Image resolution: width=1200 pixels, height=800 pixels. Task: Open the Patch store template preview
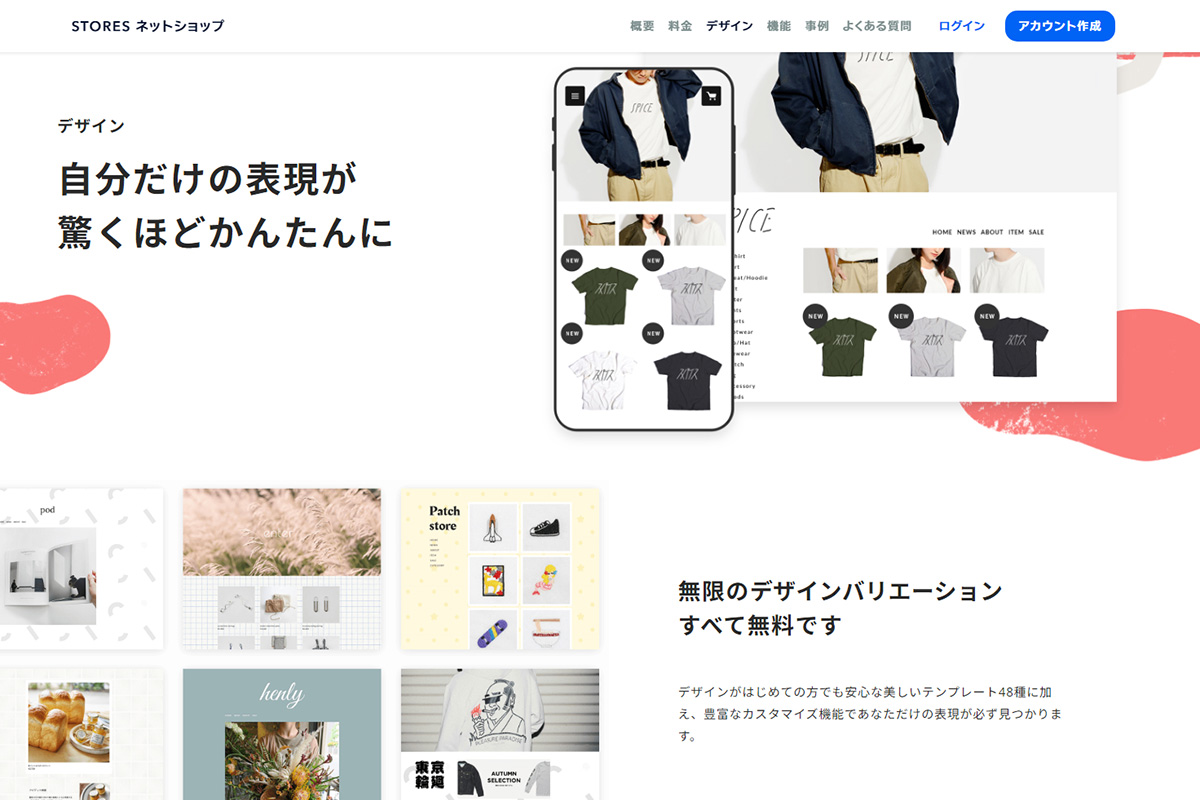(x=500, y=568)
